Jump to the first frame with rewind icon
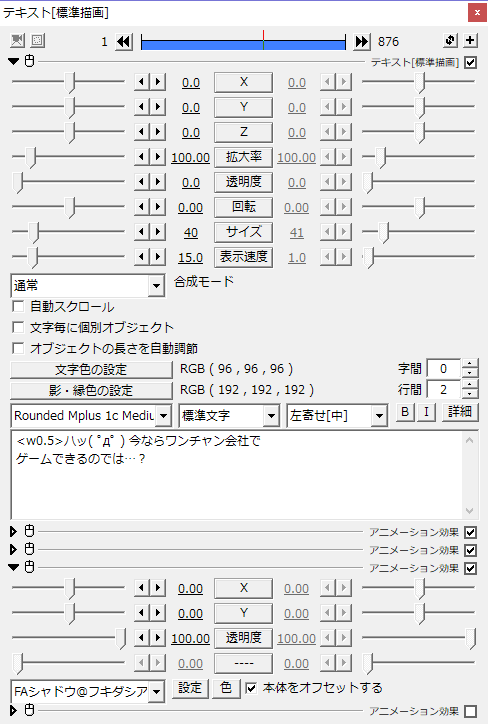The height and width of the screenshot is (724, 488). click(x=123, y=42)
